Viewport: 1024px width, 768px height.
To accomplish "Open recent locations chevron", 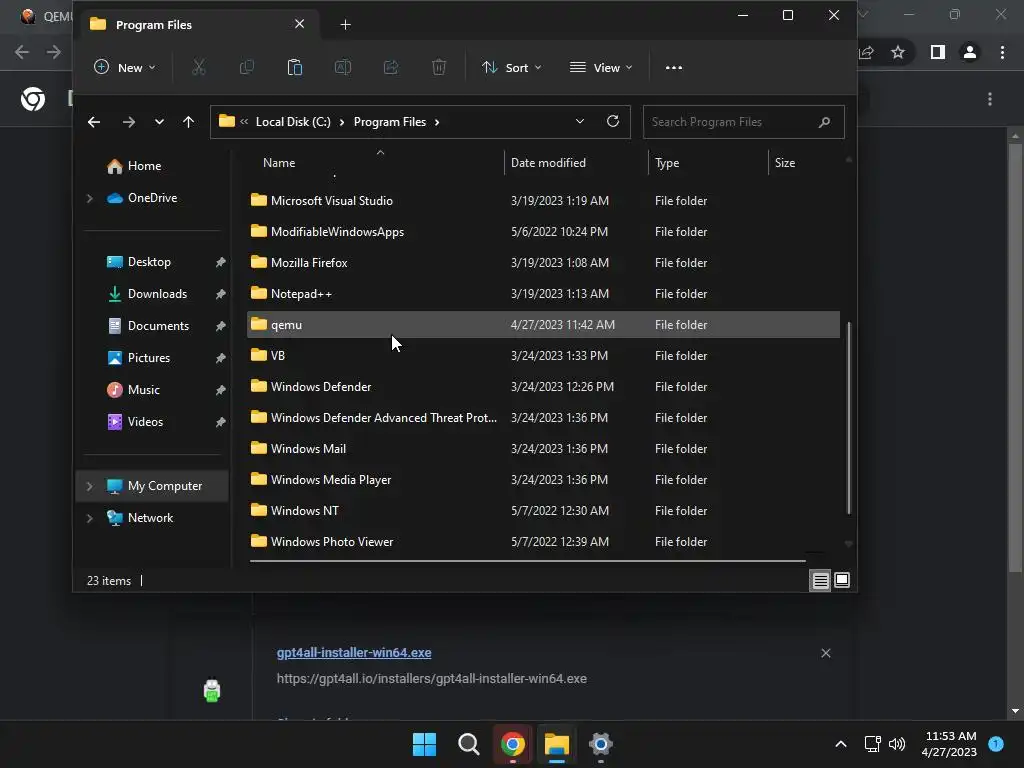I will pyautogui.click(x=159, y=122).
